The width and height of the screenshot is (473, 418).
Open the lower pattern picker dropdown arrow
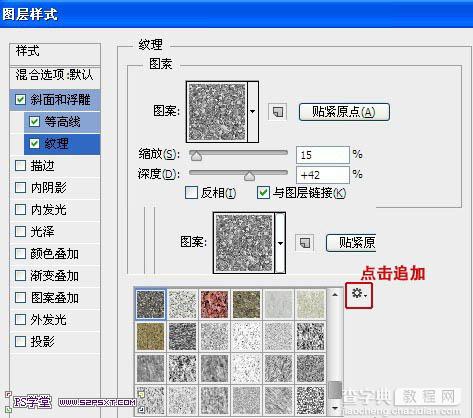(x=280, y=243)
